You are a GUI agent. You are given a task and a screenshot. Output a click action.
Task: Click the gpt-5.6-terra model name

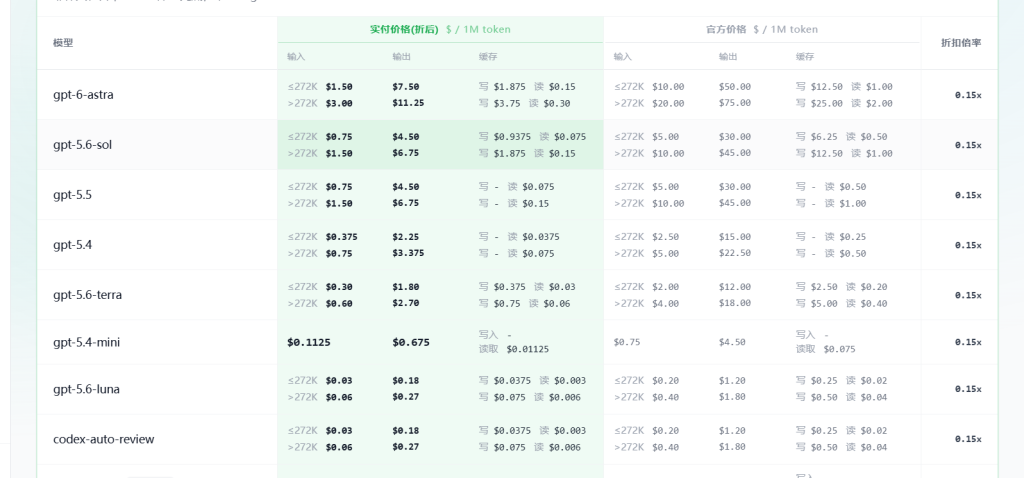[x=88, y=295]
